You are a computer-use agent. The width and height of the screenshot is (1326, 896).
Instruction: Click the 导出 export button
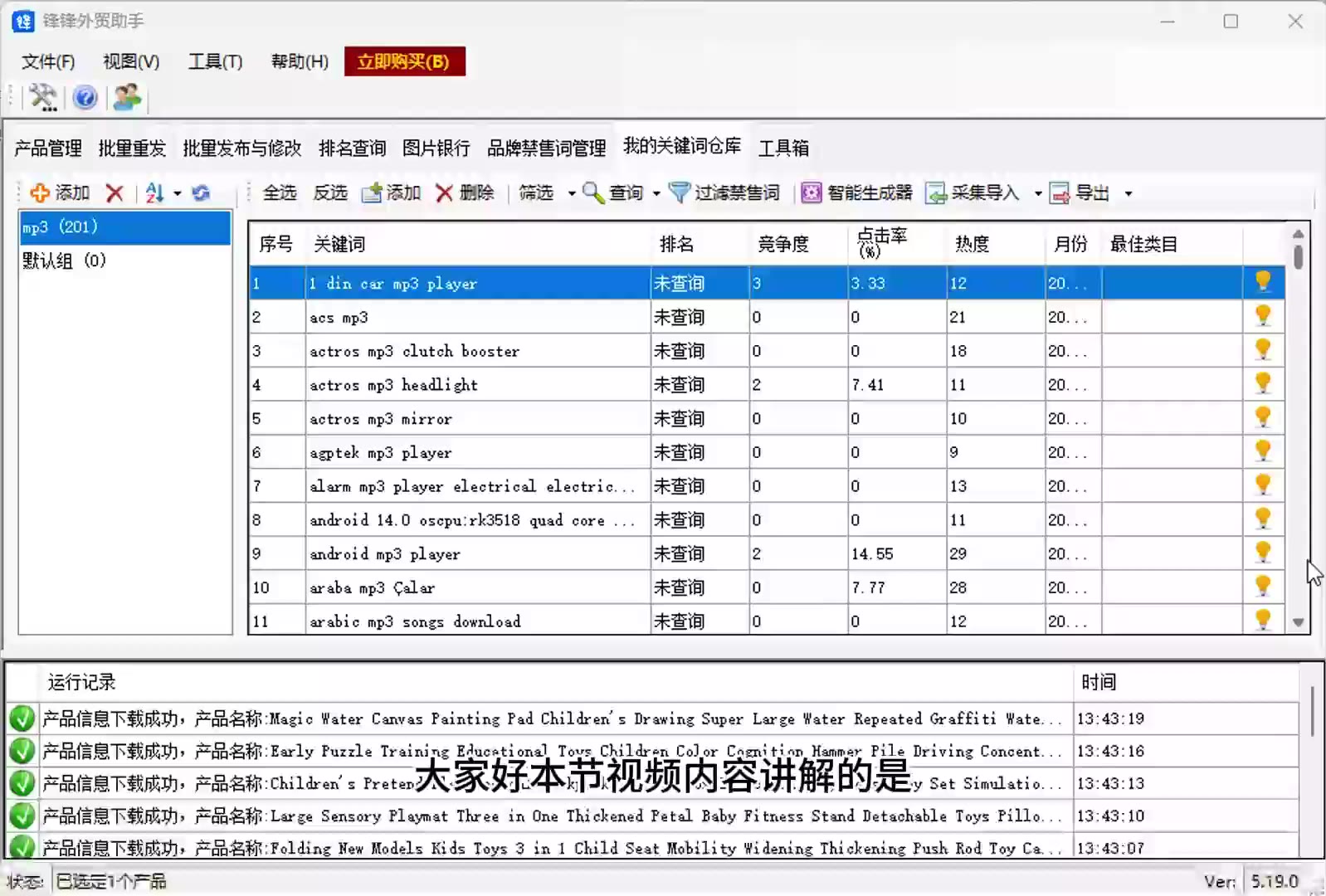coord(1080,193)
